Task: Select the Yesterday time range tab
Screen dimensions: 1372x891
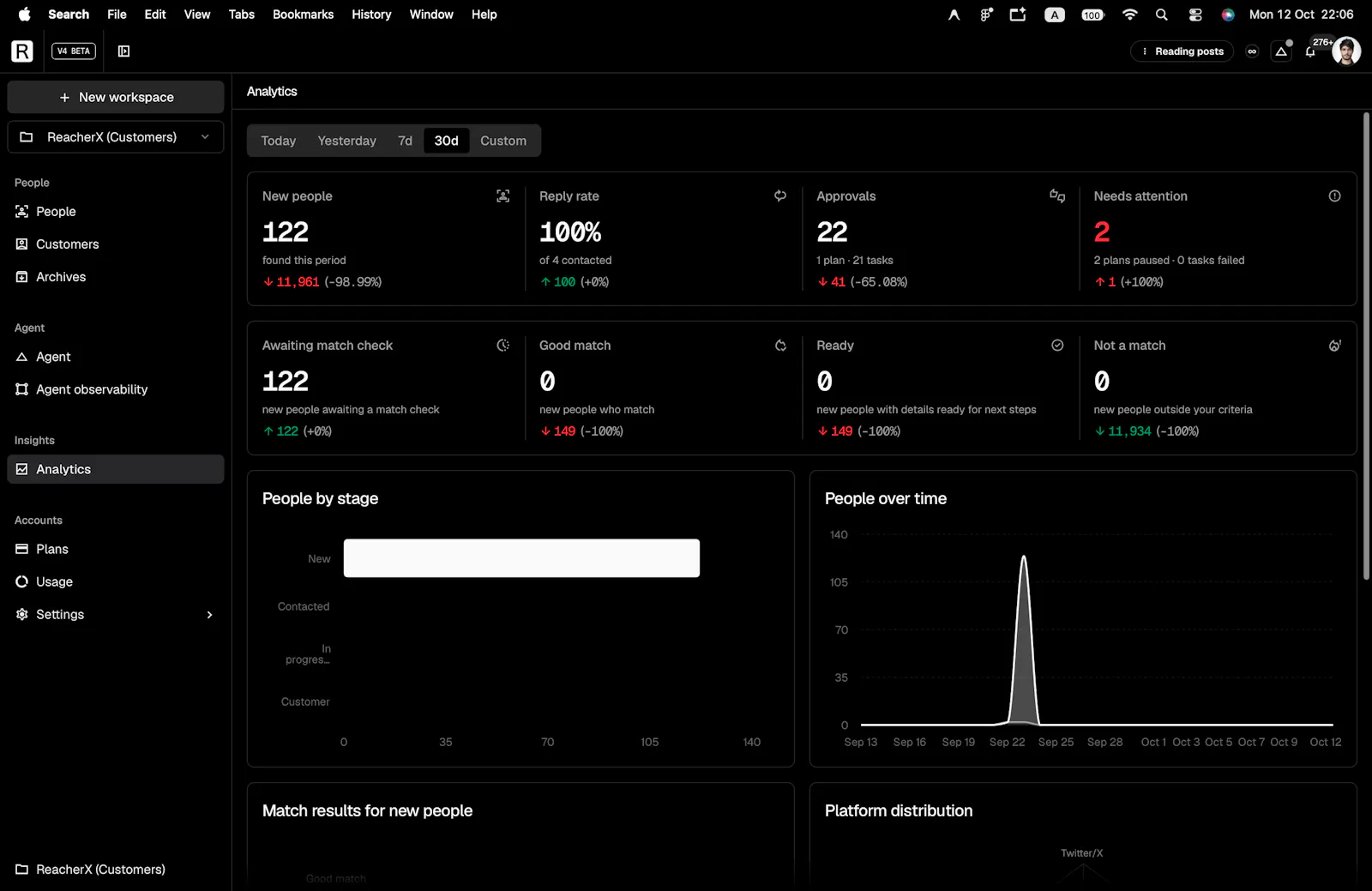Action: [346, 141]
